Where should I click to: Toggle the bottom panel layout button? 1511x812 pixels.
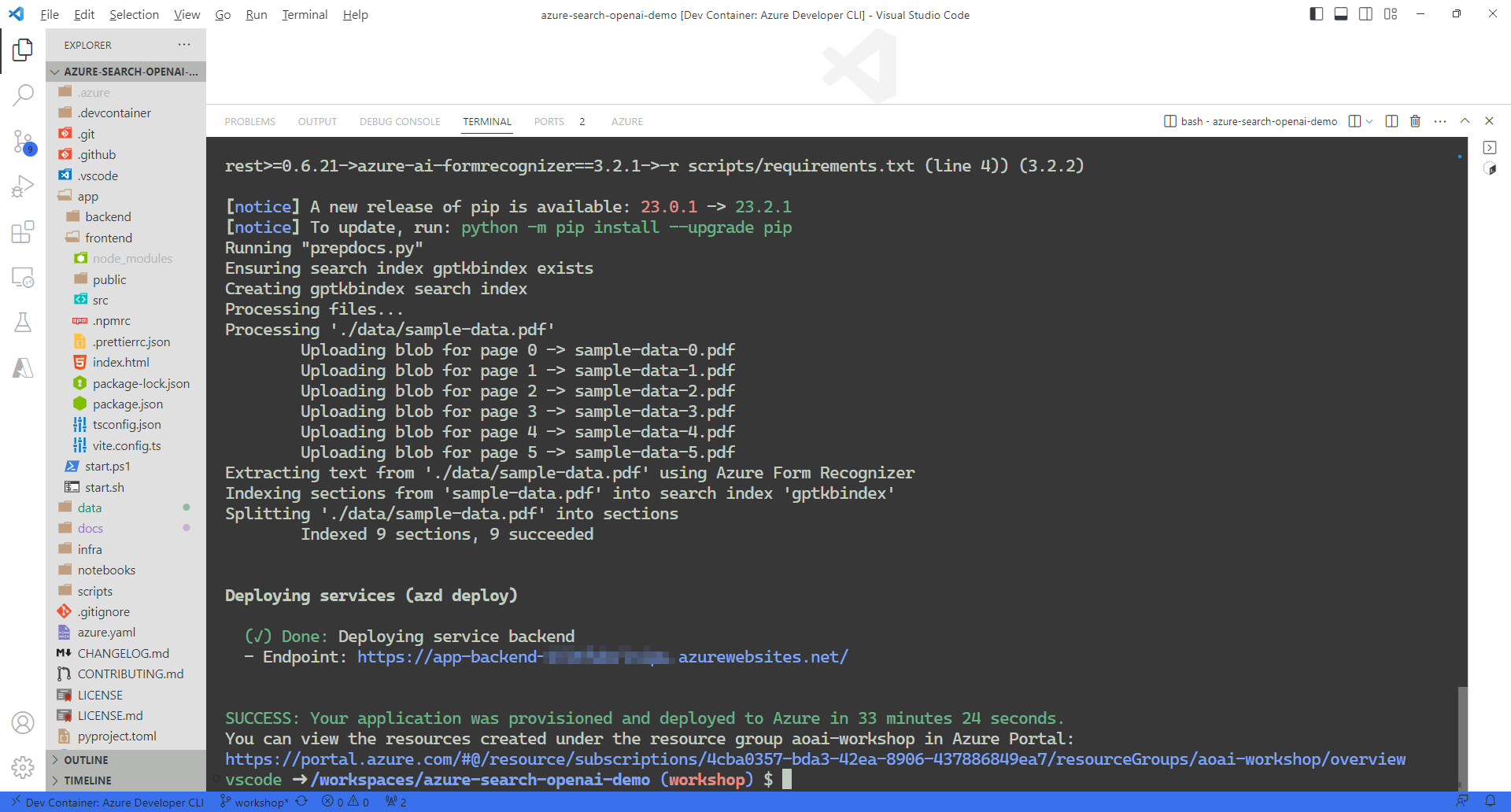pyautogui.click(x=1341, y=14)
